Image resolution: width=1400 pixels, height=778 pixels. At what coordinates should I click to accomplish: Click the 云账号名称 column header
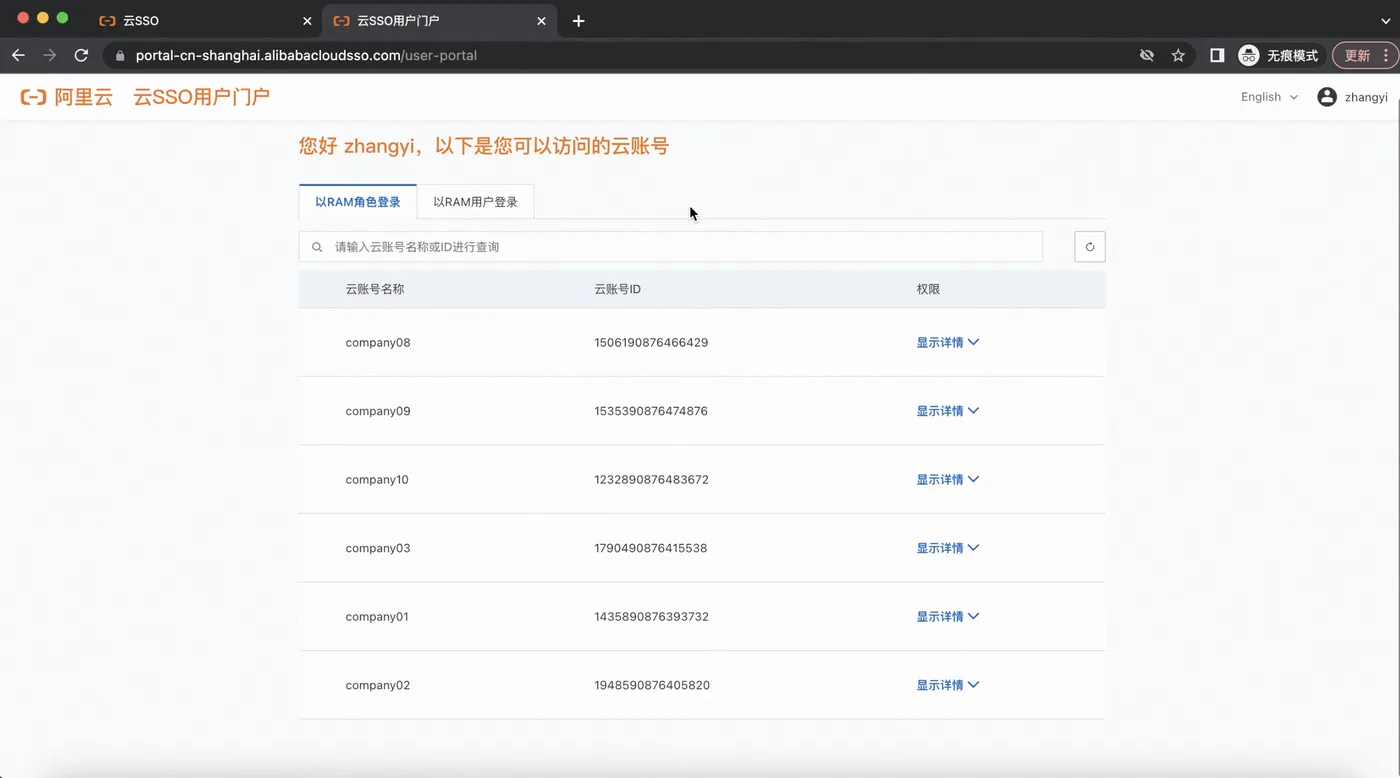tap(375, 289)
